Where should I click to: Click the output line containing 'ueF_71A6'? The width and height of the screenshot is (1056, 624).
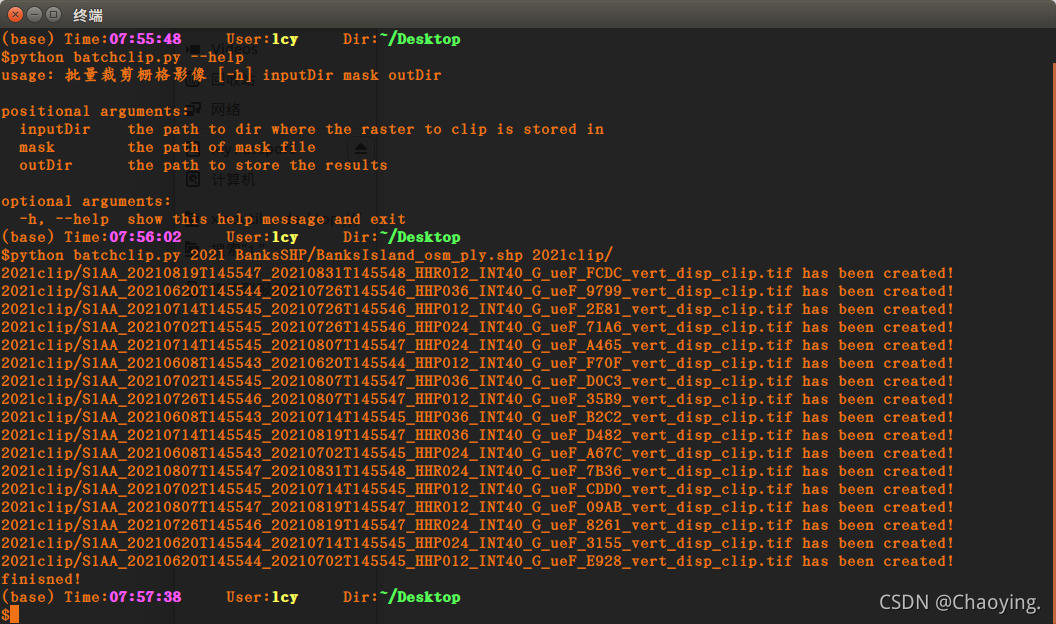(x=477, y=327)
